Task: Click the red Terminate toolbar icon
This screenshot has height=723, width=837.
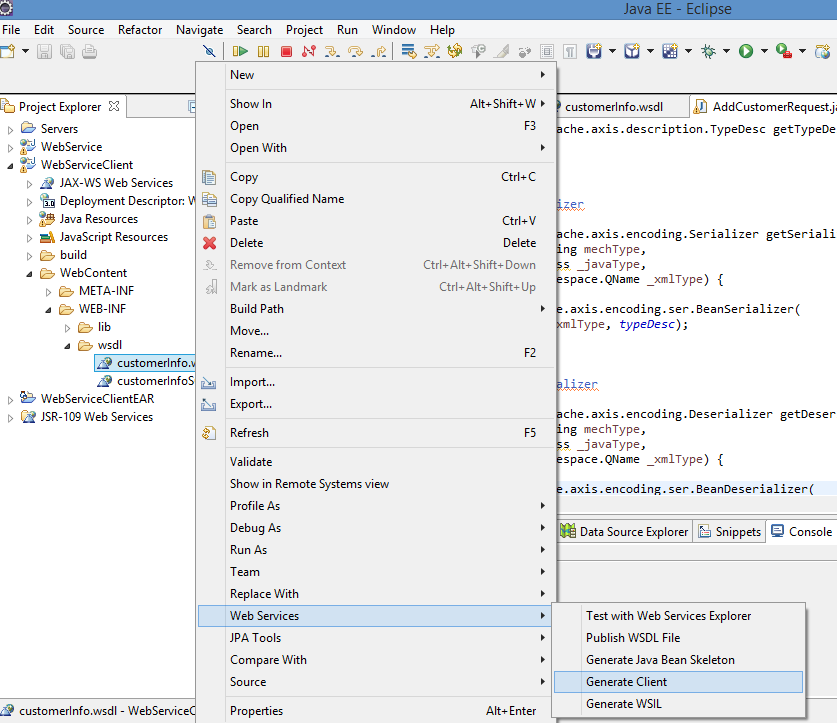Action: point(286,51)
